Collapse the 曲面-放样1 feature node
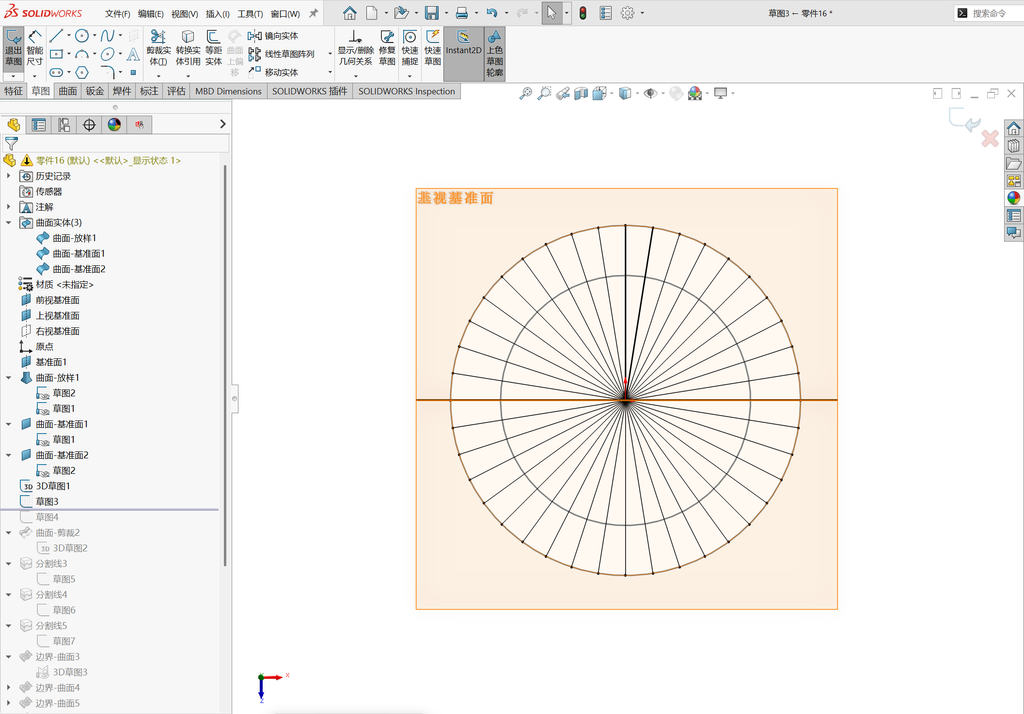The width and height of the screenshot is (1024, 714). click(8, 378)
